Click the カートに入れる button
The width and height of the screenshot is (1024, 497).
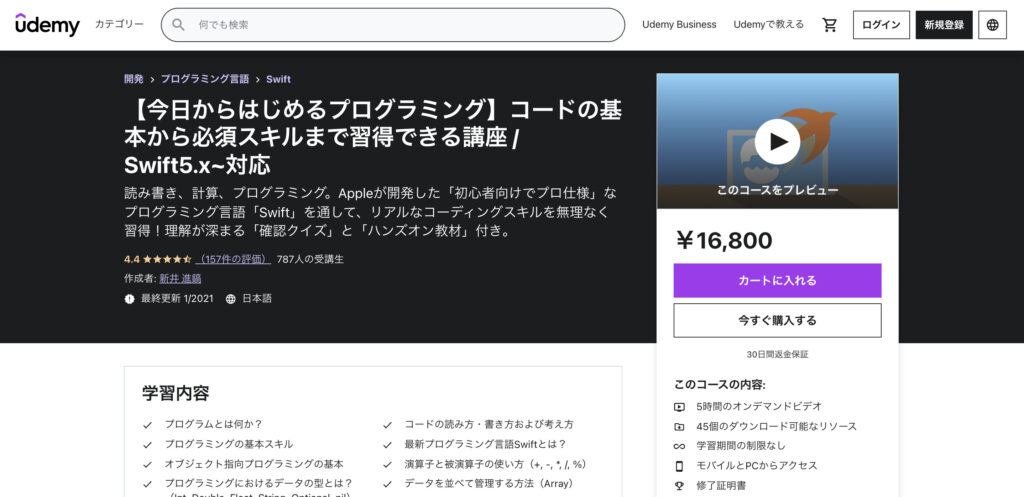pos(777,281)
